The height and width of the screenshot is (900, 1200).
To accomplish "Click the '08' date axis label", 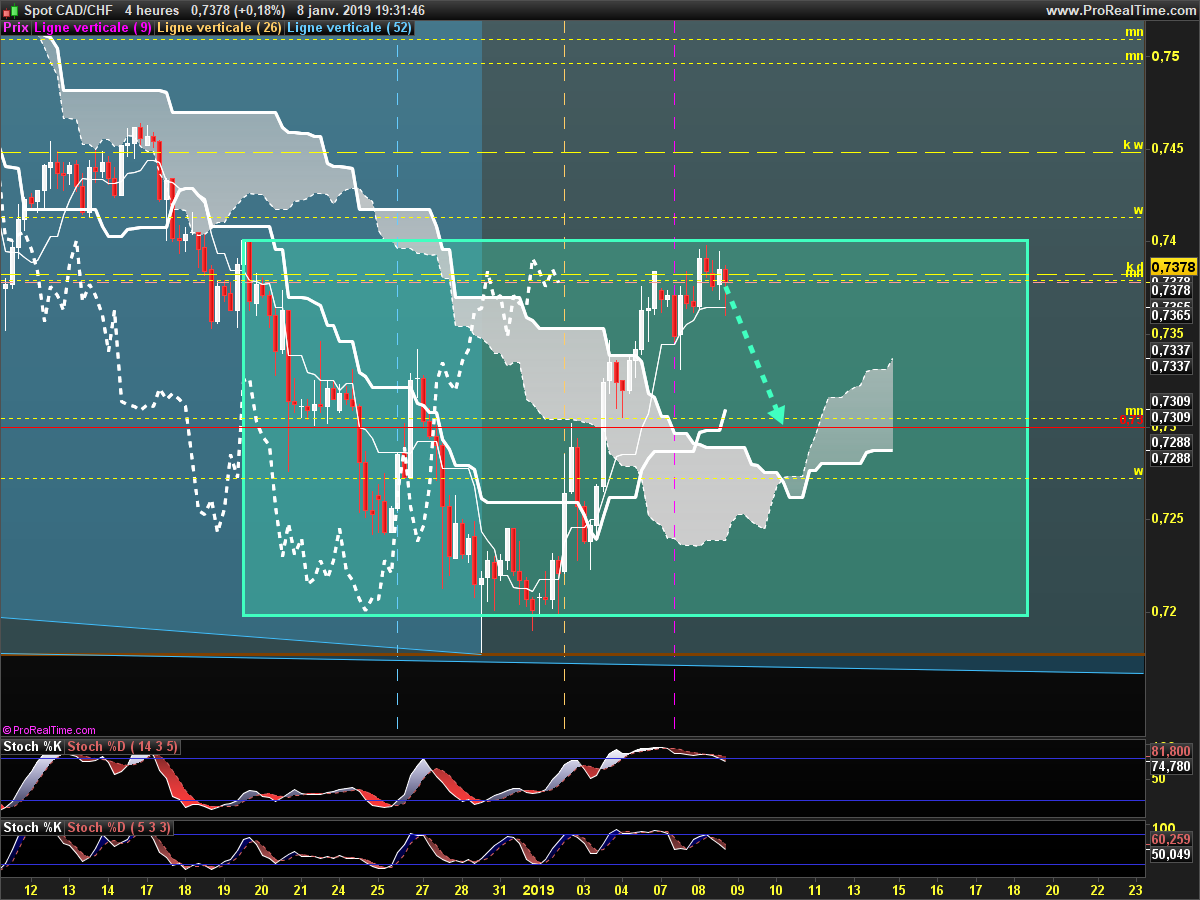I will 700,889.
